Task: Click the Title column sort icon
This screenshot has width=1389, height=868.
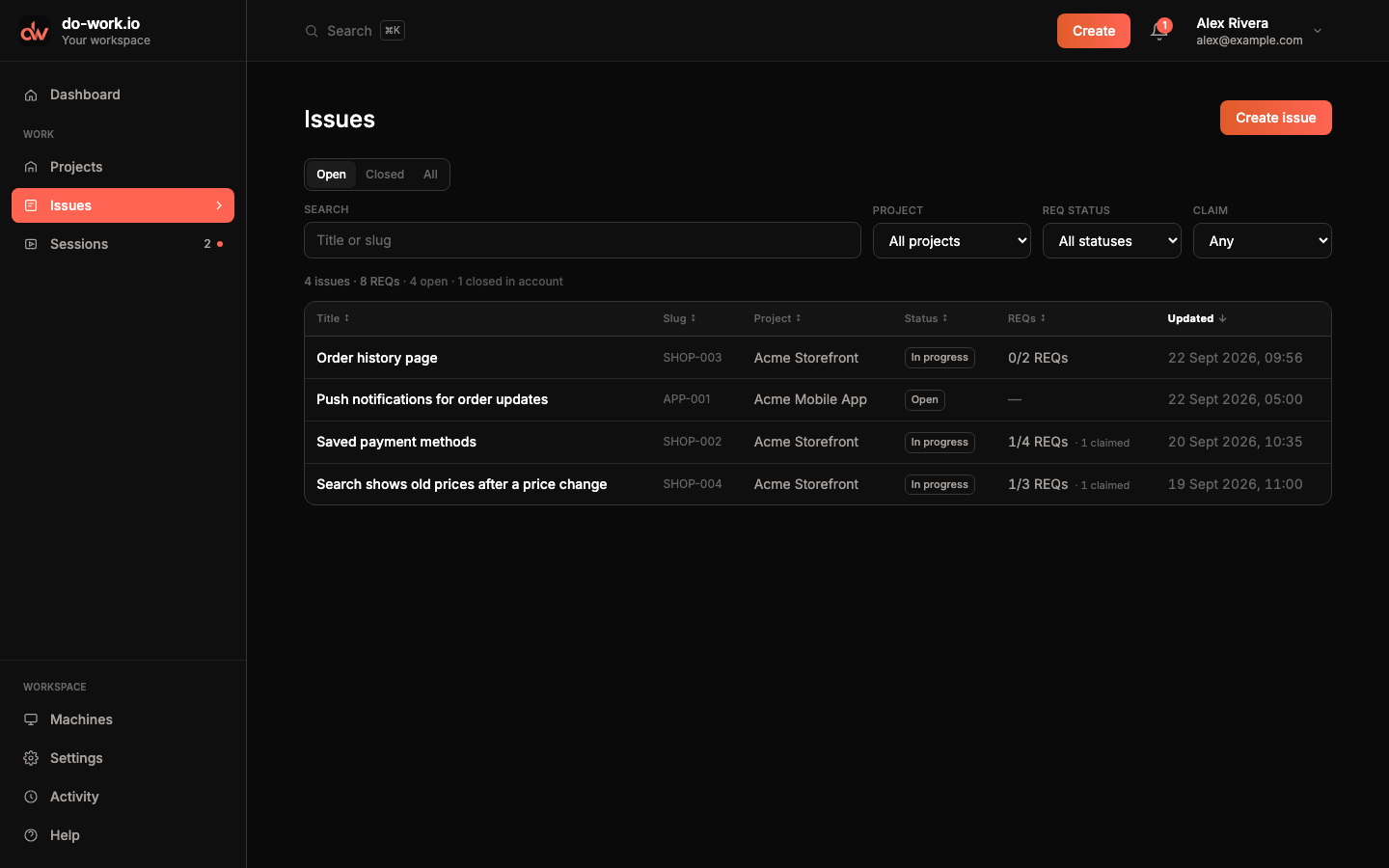Action: pos(347,318)
